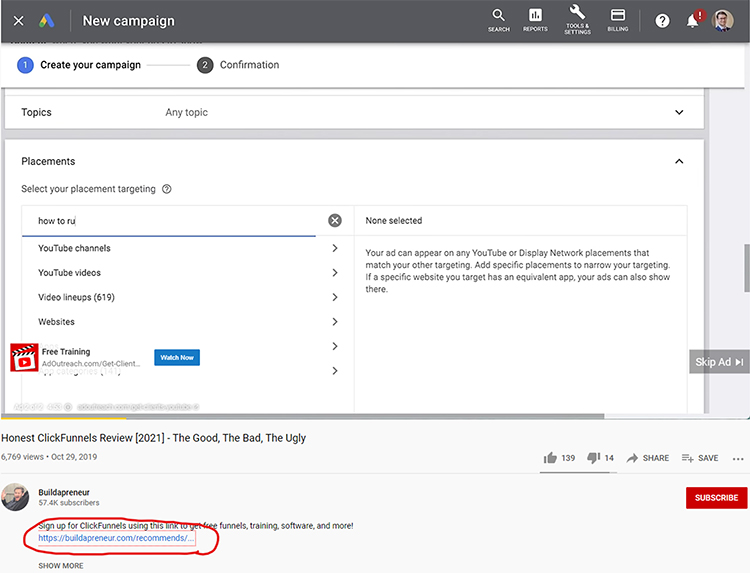Click the account profile avatar
The image size is (750, 573).
[722, 21]
